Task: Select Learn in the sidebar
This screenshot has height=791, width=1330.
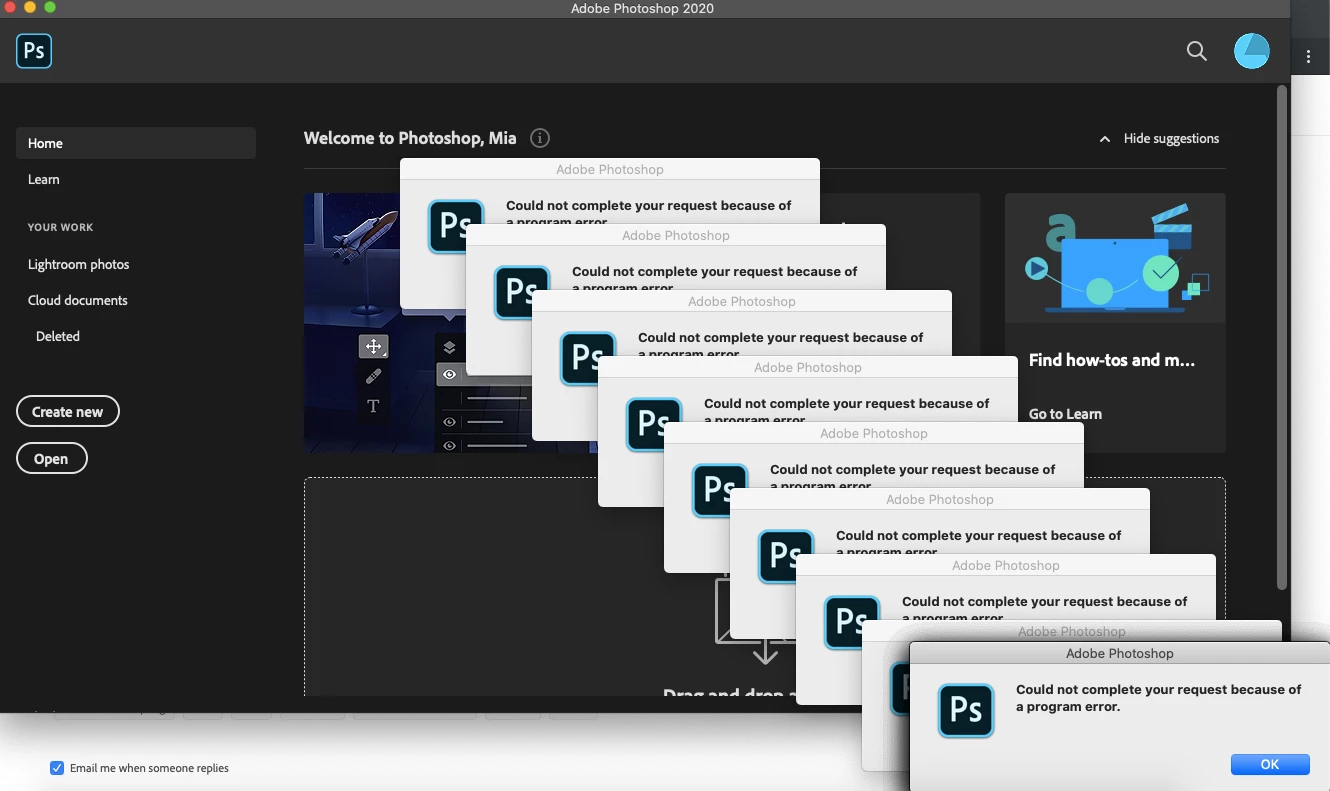Action: point(44,179)
